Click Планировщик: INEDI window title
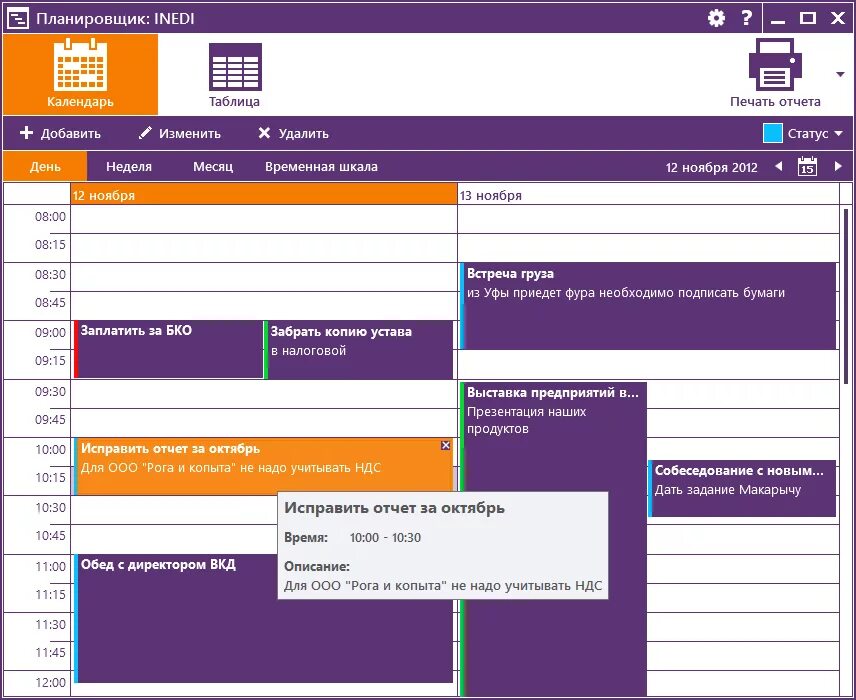The width and height of the screenshot is (856, 700). (115, 19)
